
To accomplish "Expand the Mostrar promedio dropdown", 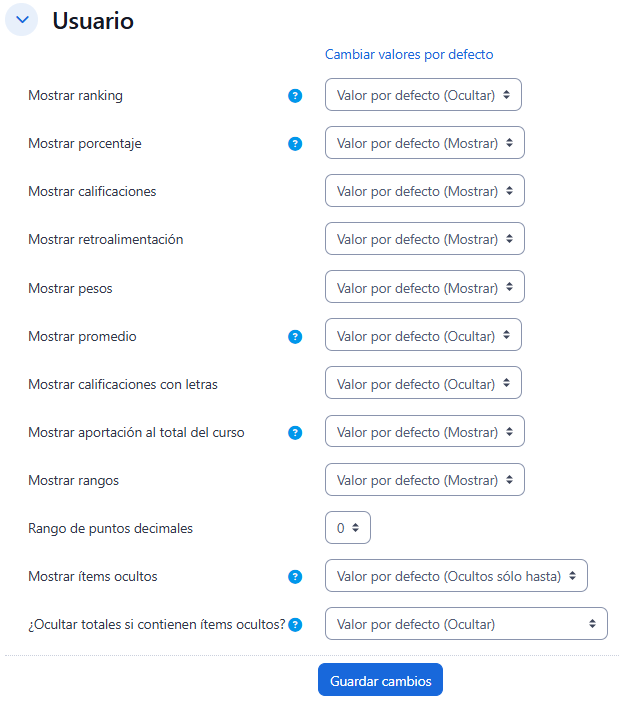I will (423, 336).
